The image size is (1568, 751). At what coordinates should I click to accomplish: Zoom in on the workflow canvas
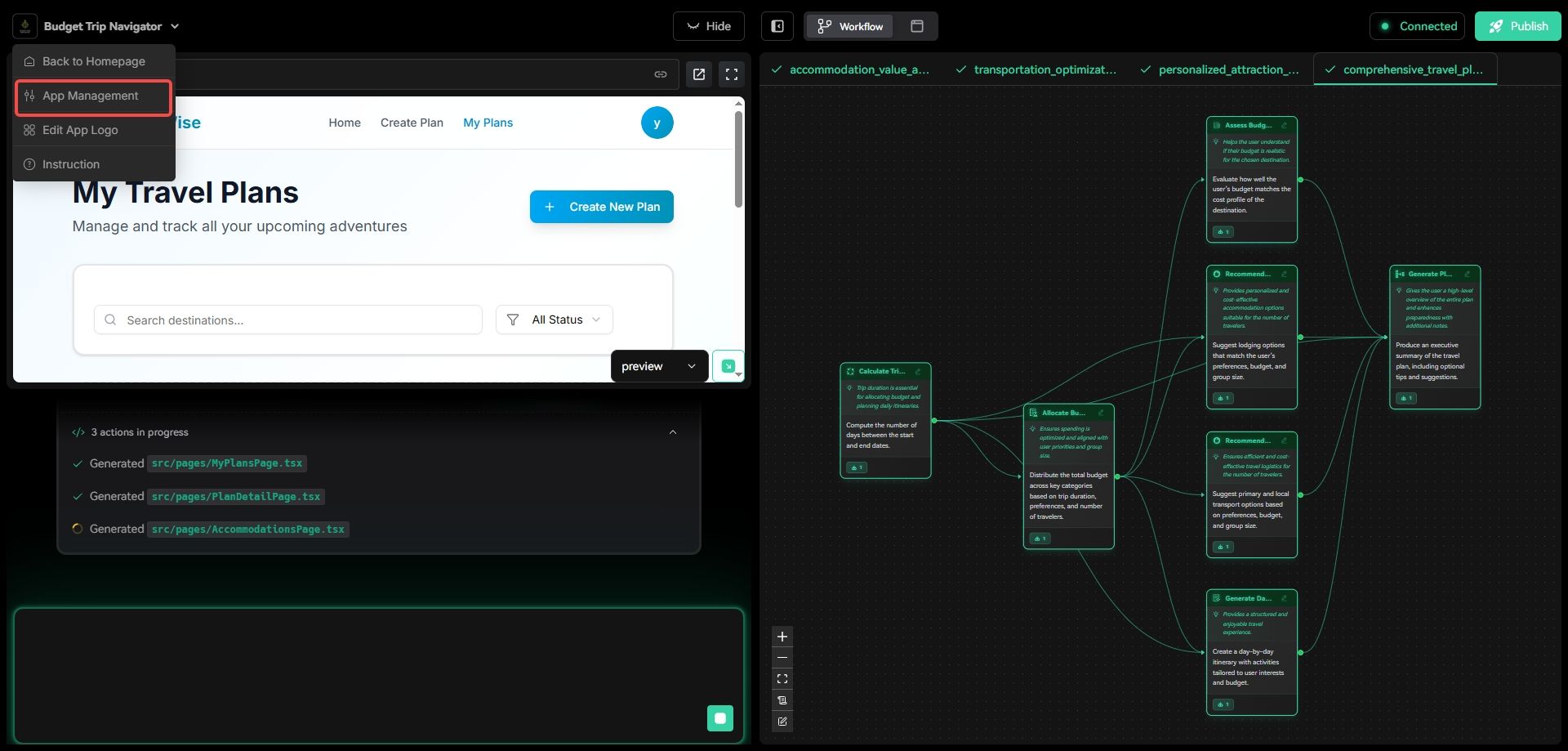click(782, 637)
